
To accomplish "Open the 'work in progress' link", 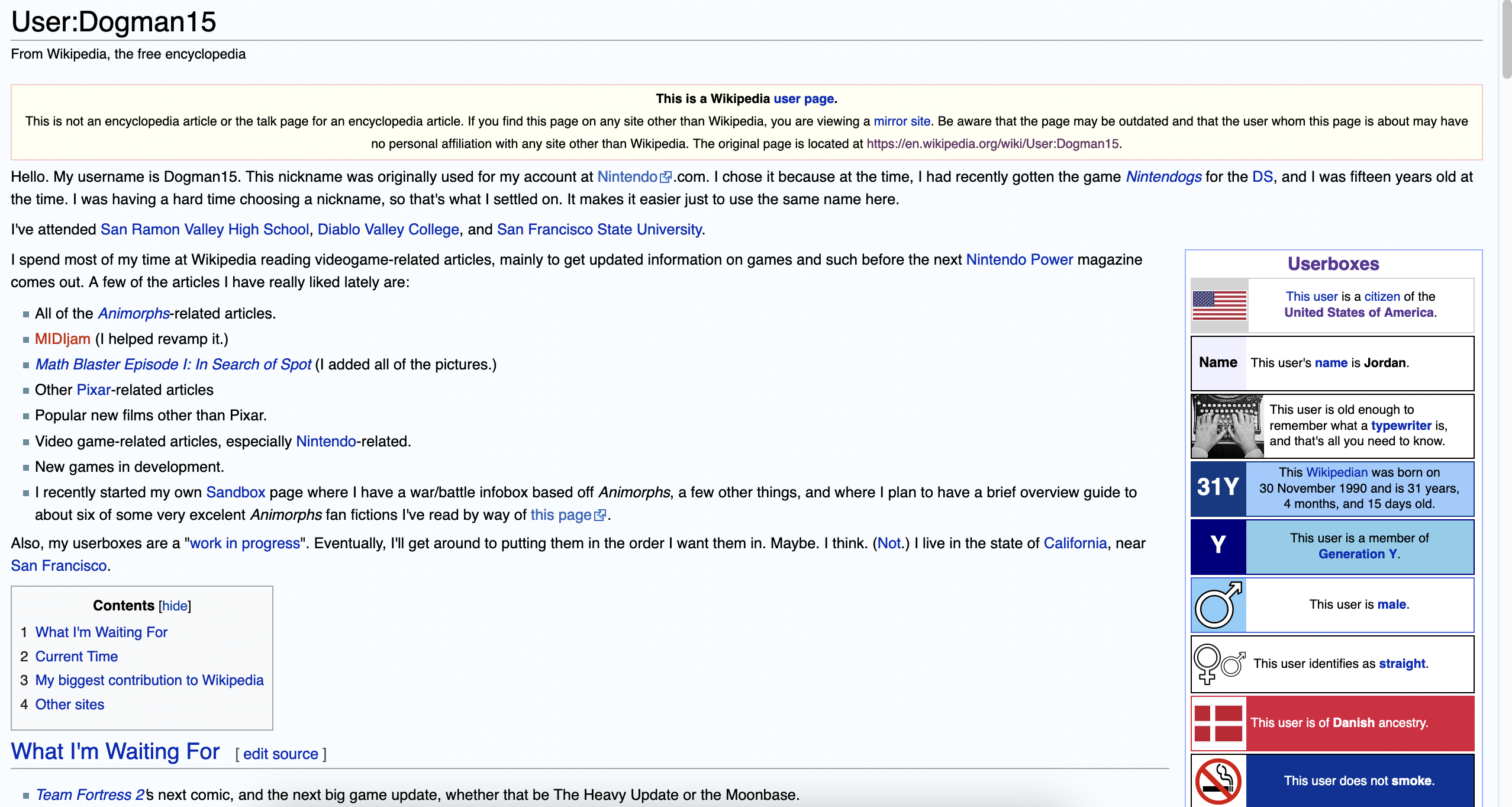I will (x=245, y=544).
